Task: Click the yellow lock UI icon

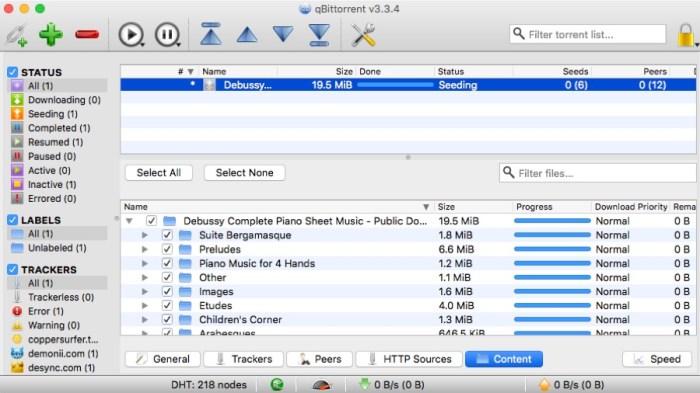Action: pyautogui.click(x=686, y=35)
